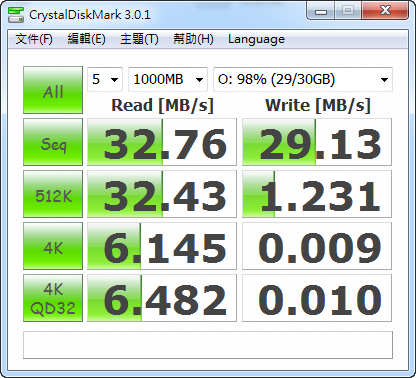Click the CrystalDiskMark title bar app icon
This screenshot has width=416, height=378.
pos(16,15)
